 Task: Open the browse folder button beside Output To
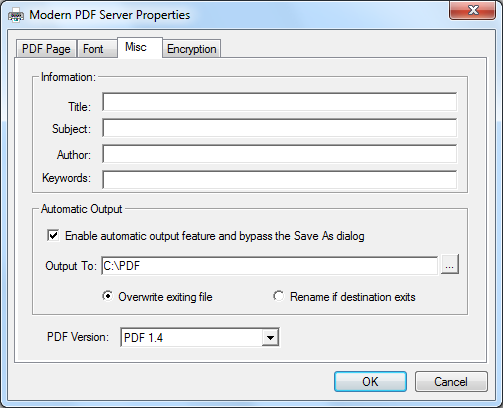pyautogui.click(x=450, y=265)
